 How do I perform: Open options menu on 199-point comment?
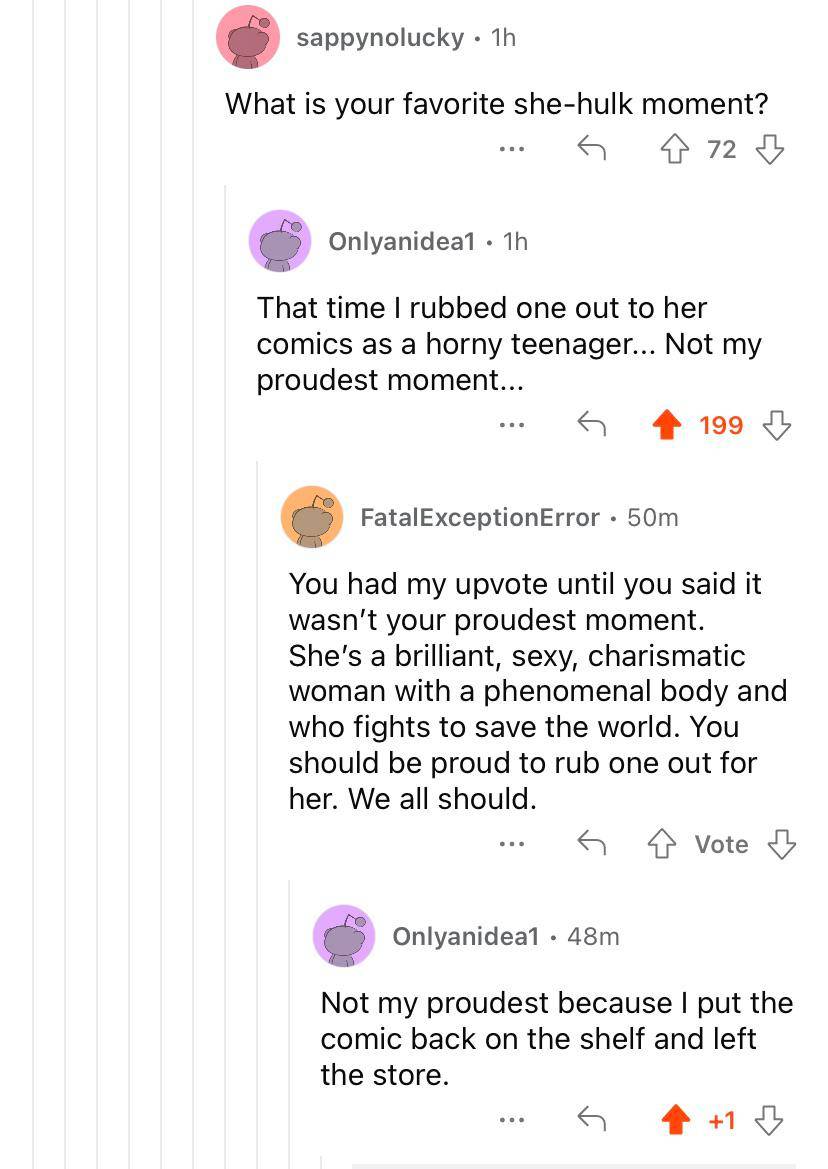point(512,426)
